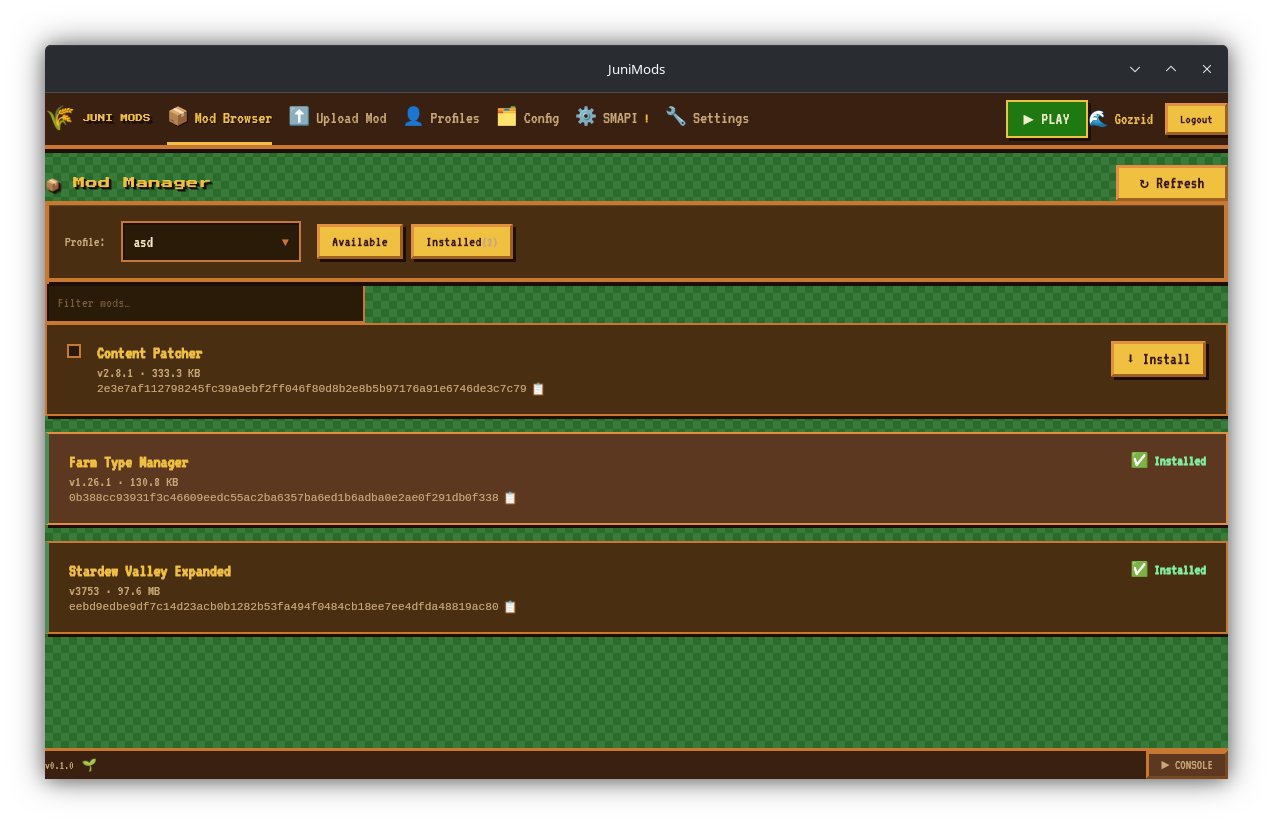Switch to the SMAPI tab
Viewport: 1273px width, 824px height.
point(612,118)
